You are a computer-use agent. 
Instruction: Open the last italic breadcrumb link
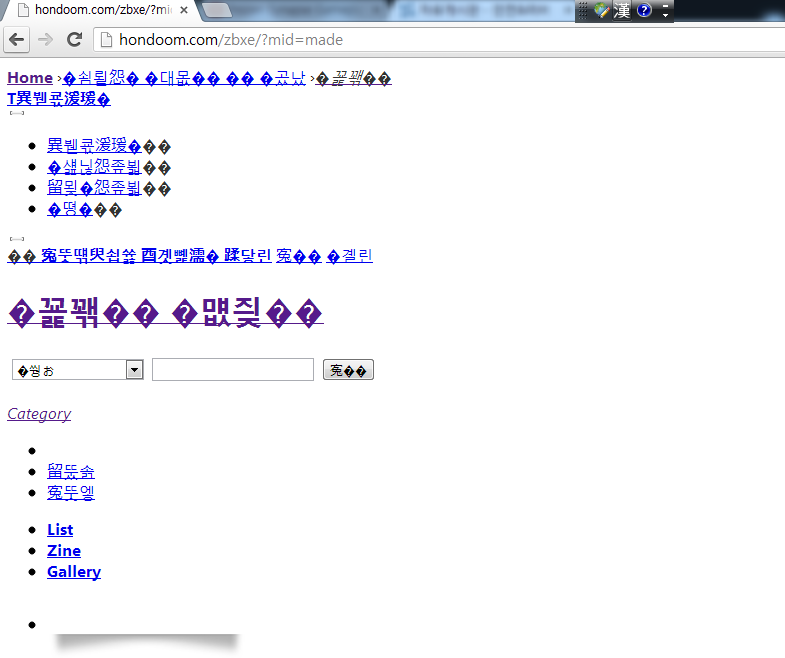pos(353,79)
